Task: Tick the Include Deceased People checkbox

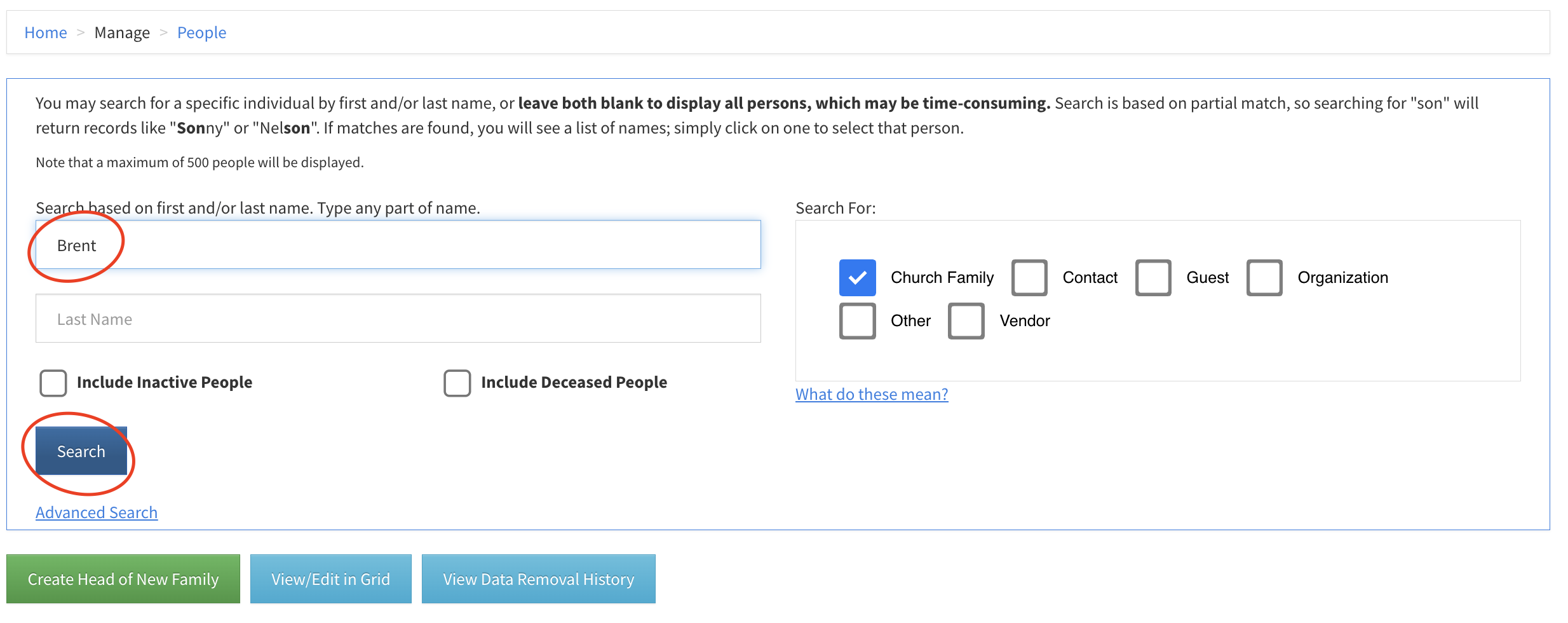Action: click(x=457, y=383)
